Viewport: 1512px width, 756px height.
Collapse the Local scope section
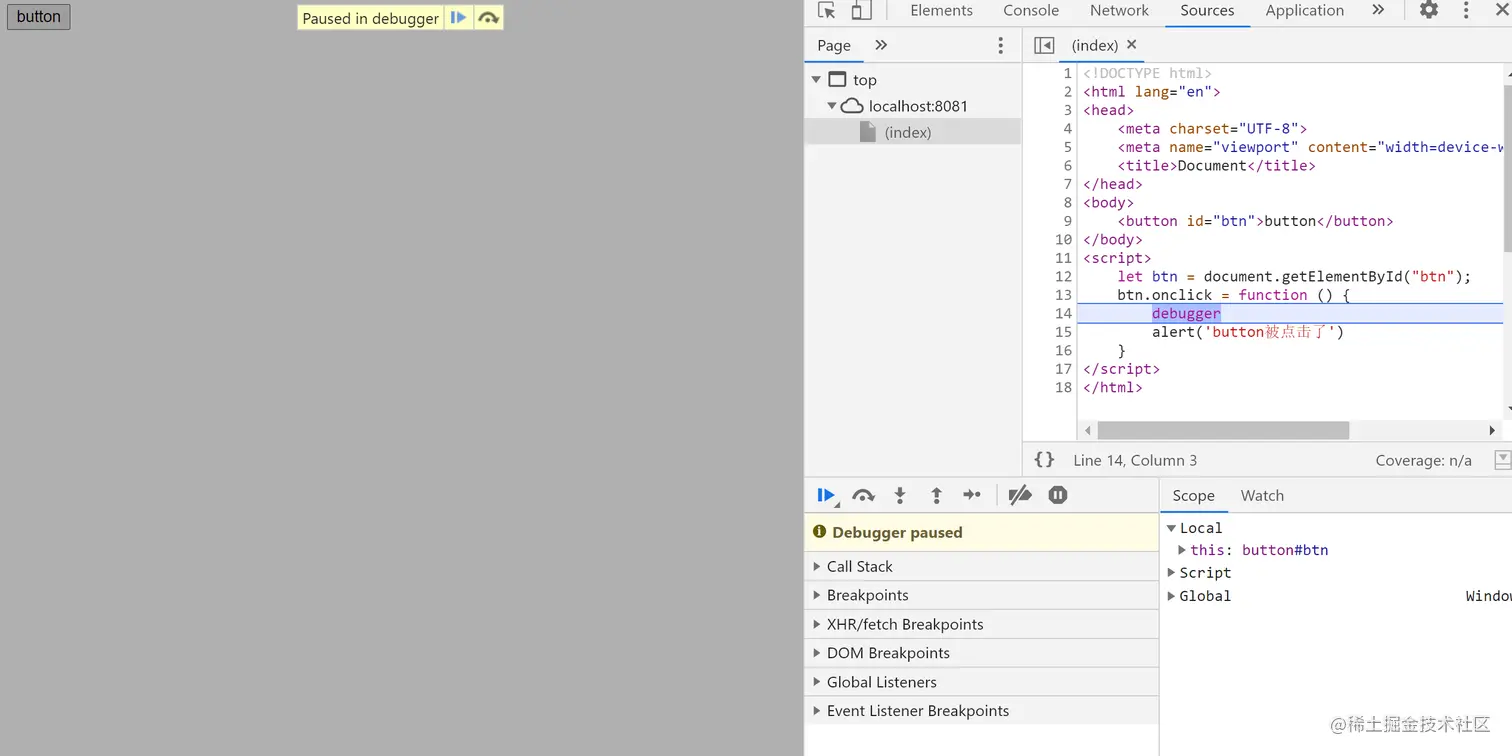[1171, 528]
